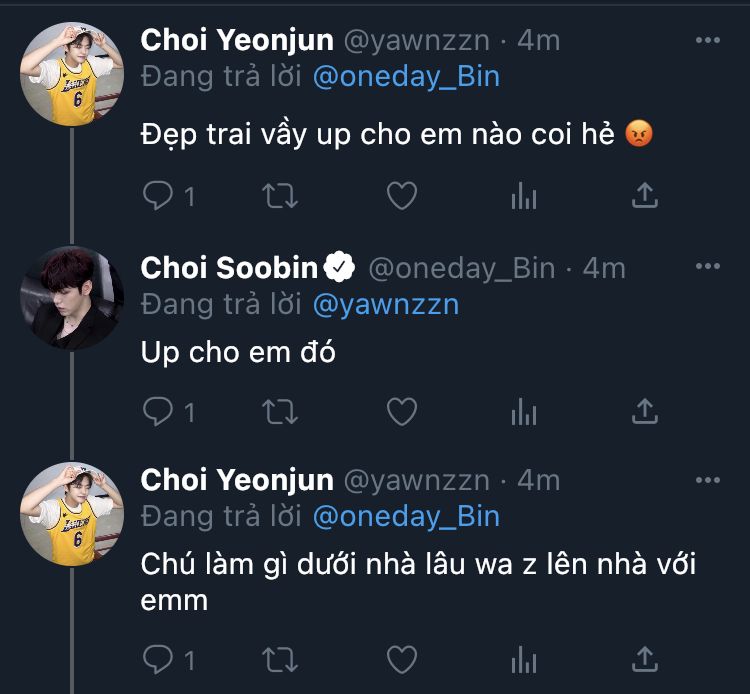Open more options on first Yeonjun tweet

[x=707, y=40]
